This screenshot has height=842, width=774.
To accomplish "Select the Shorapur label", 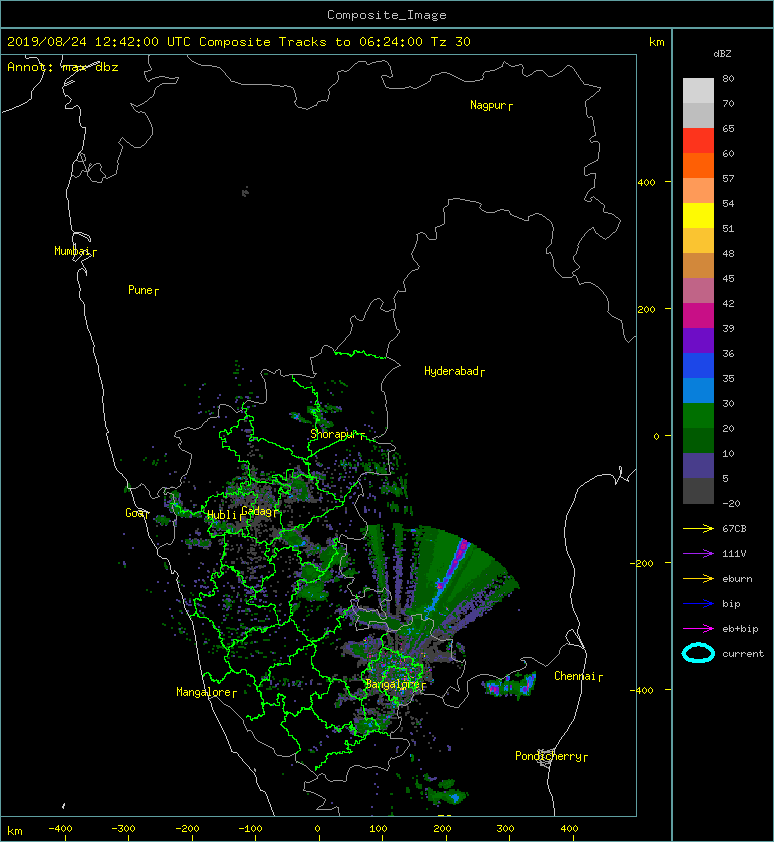I will (x=333, y=434).
